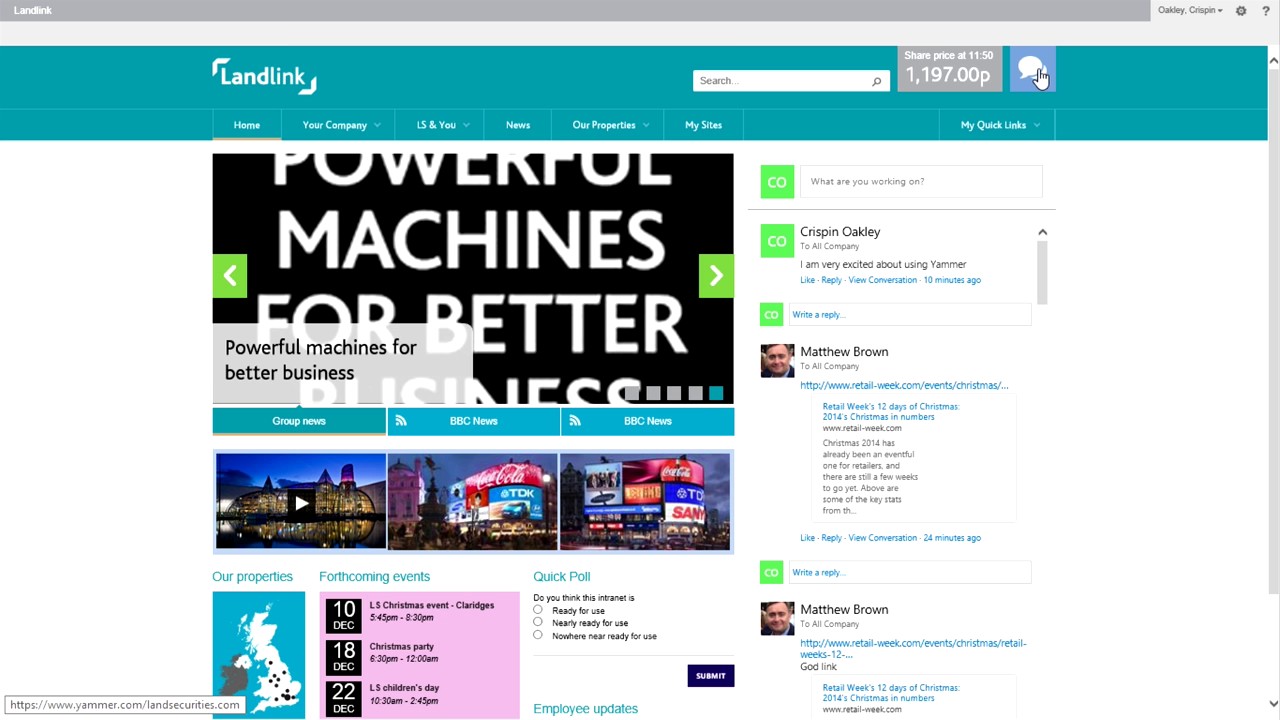This screenshot has height=720, width=1280.
Task: Click Employee updates heading
Action: (585, 709)
